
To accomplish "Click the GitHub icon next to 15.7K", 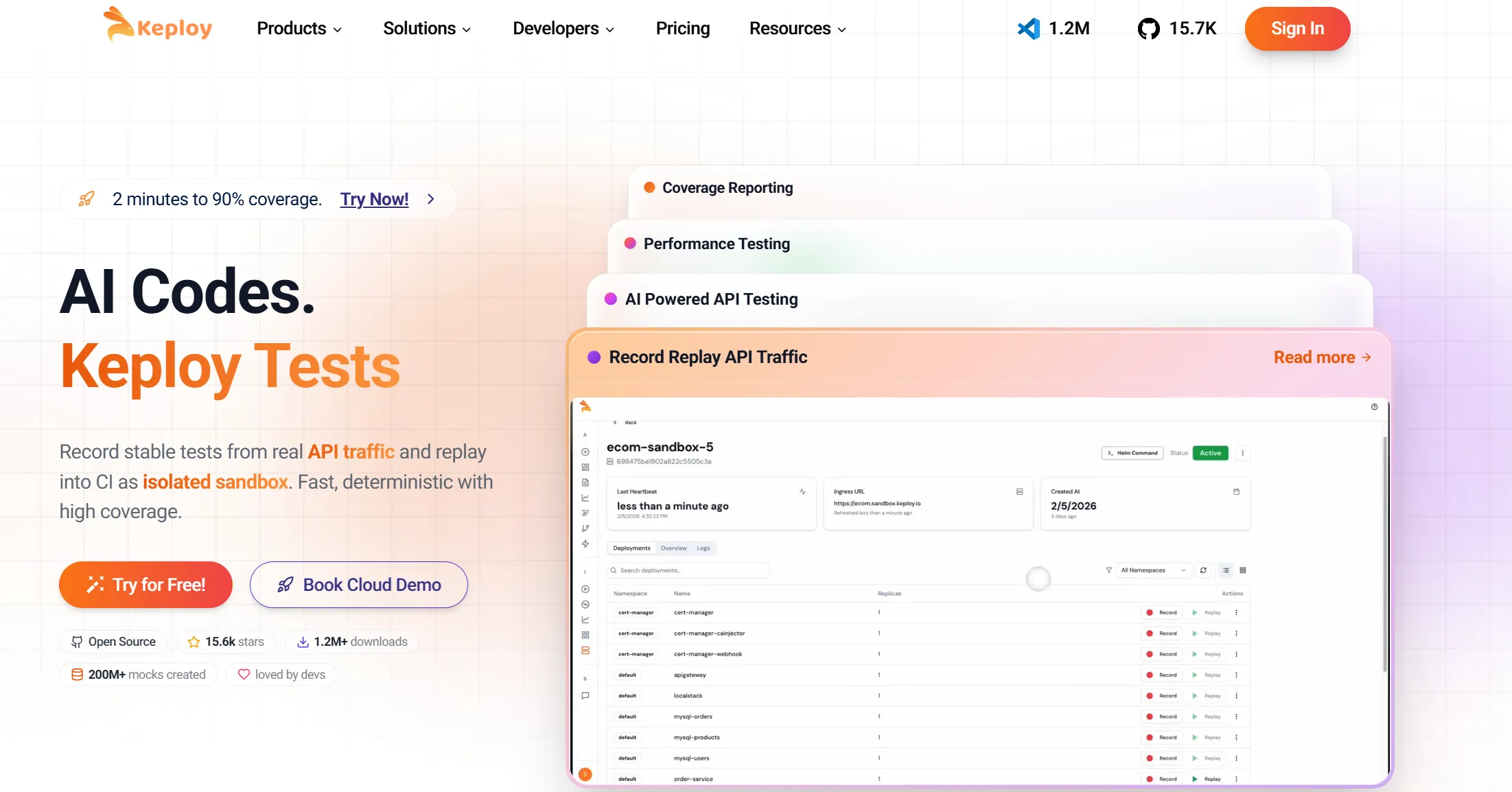I will point(1148,28).
